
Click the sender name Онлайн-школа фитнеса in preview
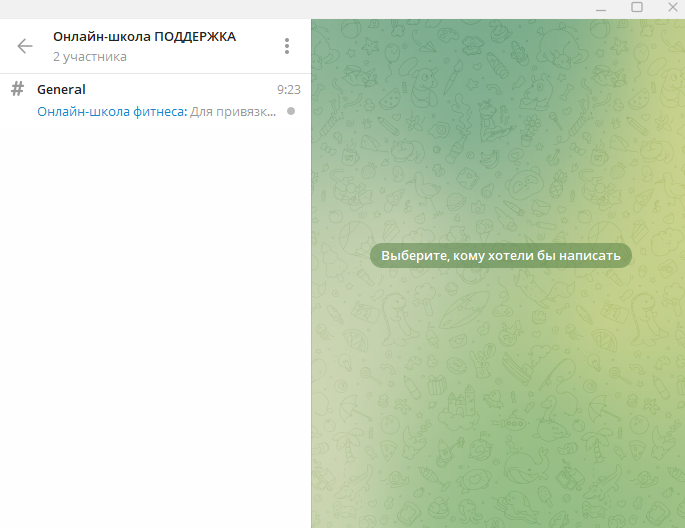coord(111,112)
